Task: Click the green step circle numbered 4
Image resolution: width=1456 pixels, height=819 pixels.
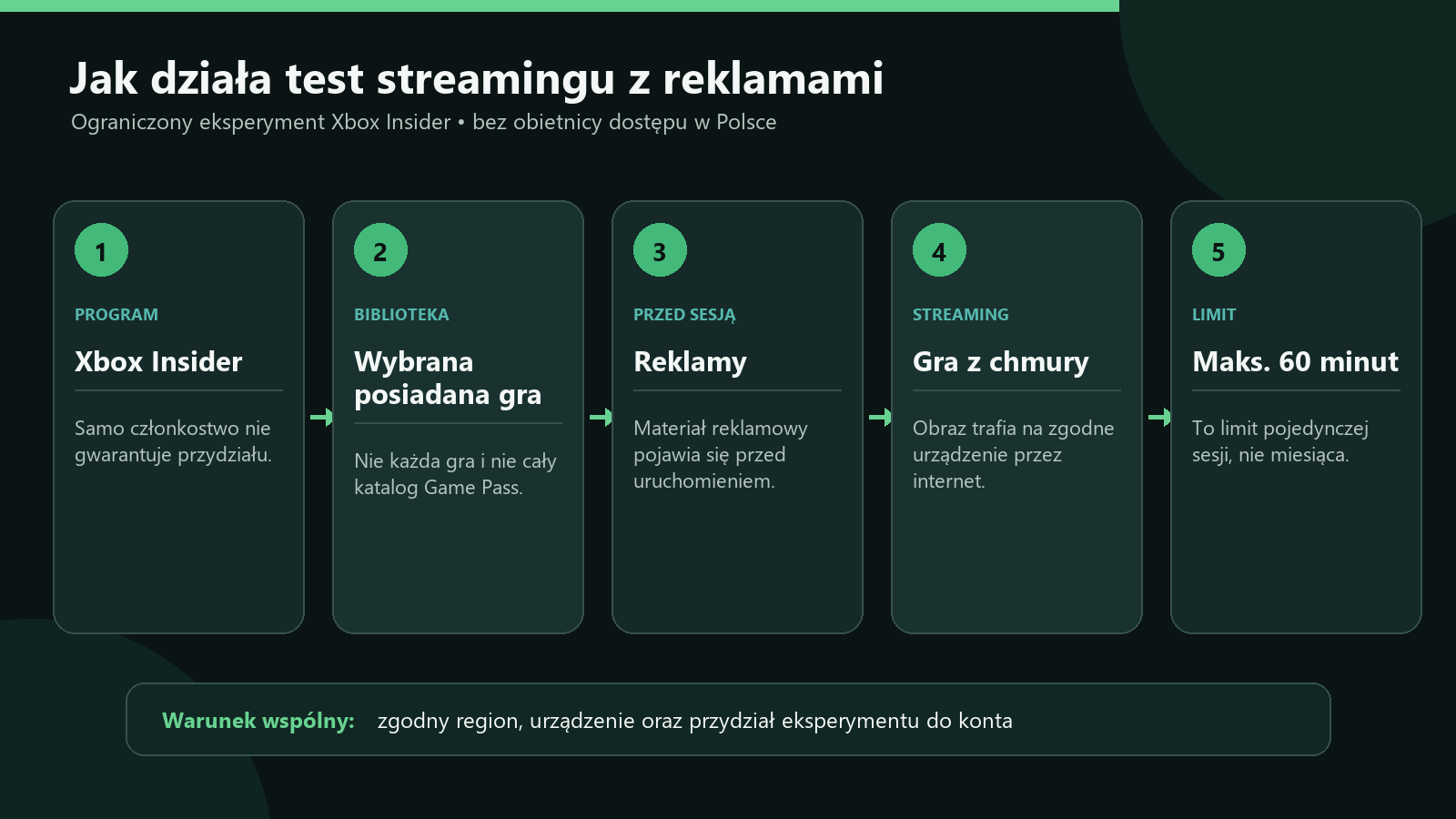Action: pyautogui.click(x=939, y=250)
